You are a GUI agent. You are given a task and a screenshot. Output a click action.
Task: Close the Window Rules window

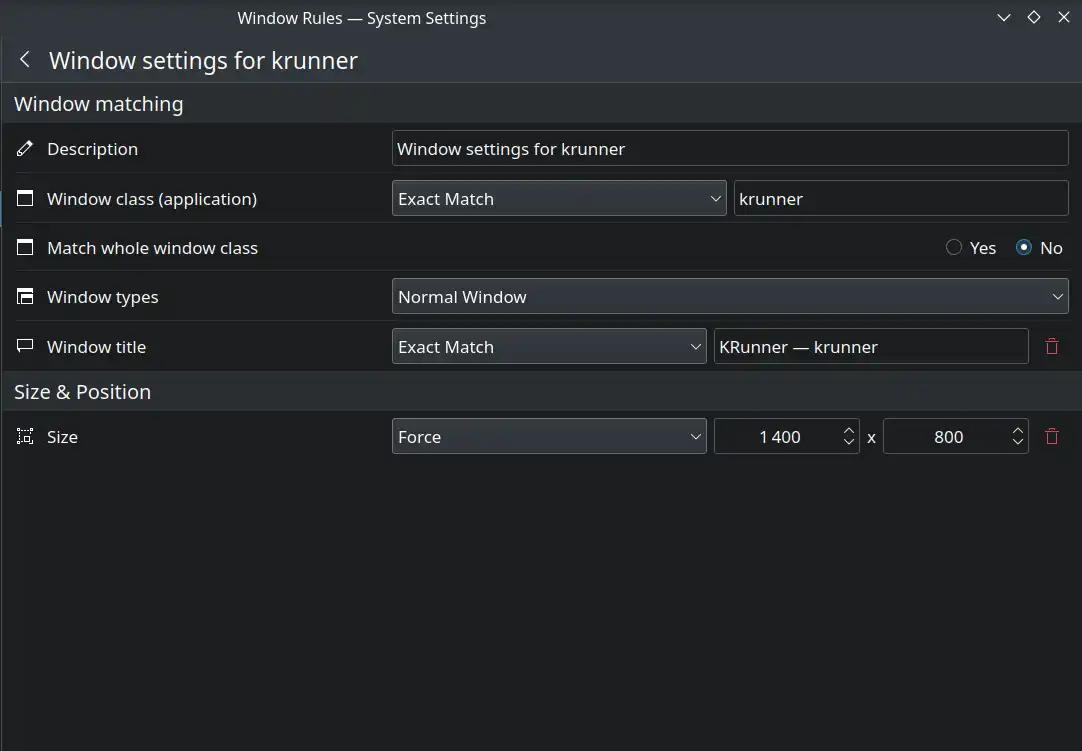tap(1063, 17)
